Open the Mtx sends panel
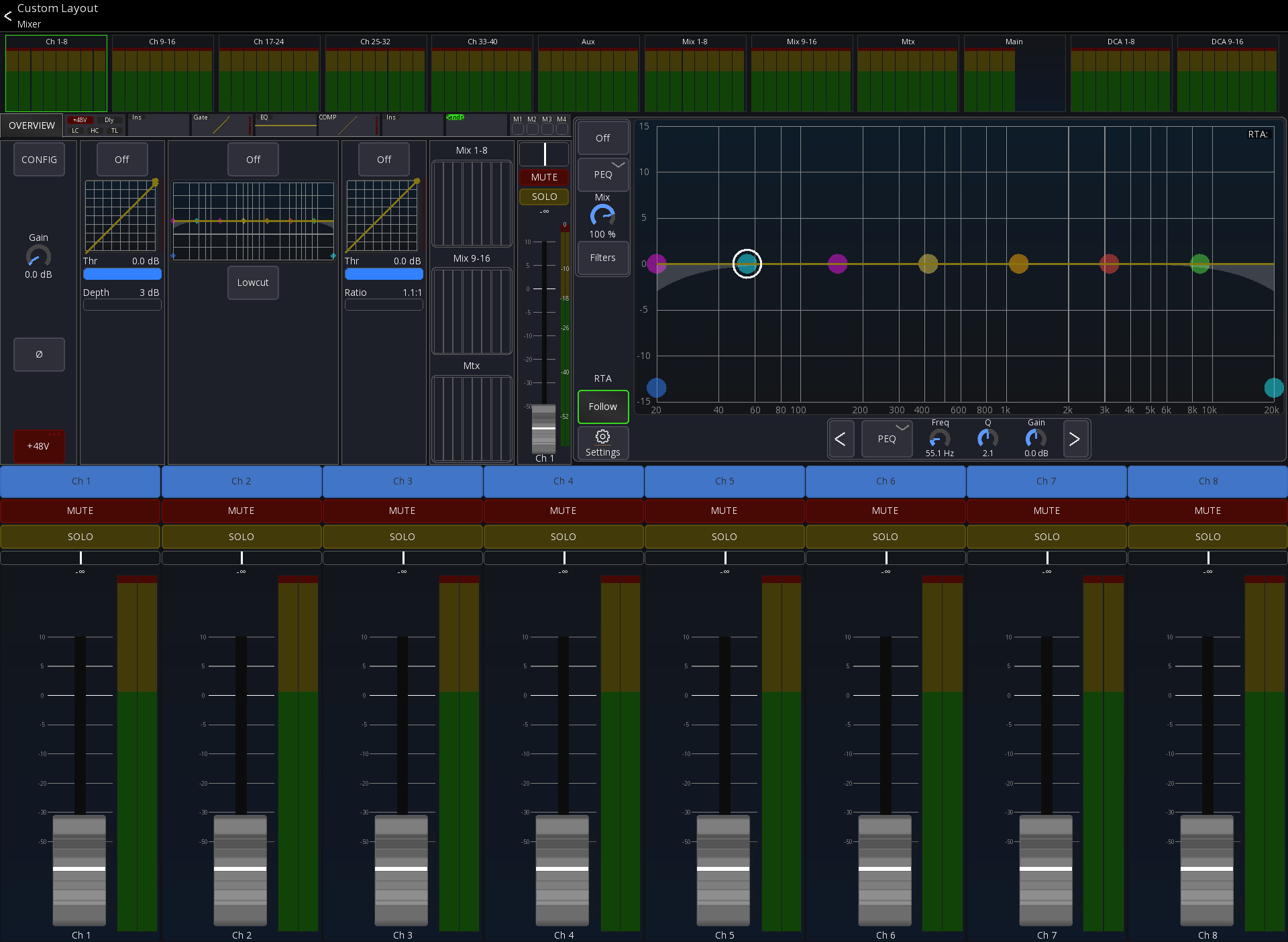The width and height of the screenshot is (1288, 942). pos(472,419)
